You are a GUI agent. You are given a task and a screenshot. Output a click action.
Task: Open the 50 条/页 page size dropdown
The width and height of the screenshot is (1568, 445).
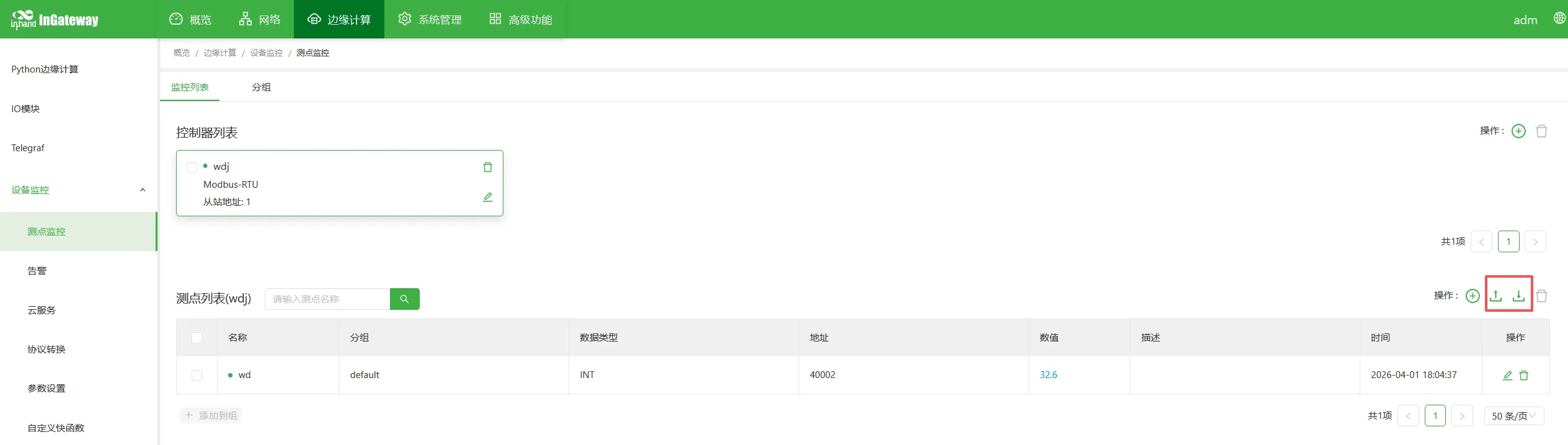1513,416
